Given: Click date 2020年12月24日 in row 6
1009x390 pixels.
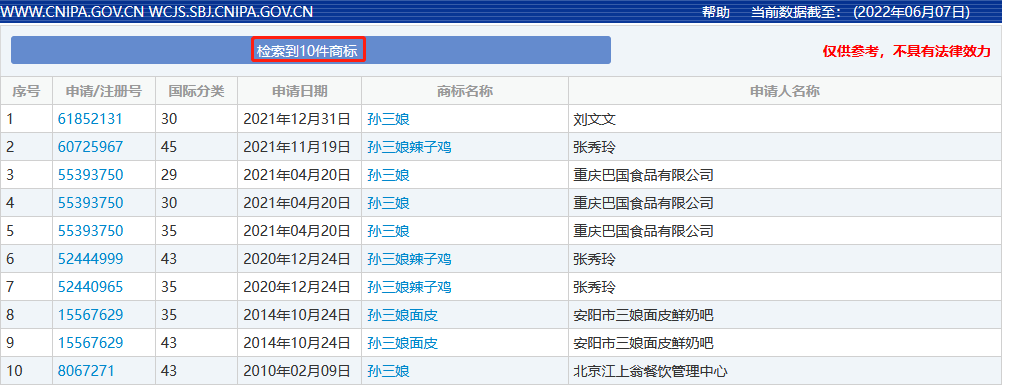Looking at the screenshot, I should 297,259.
